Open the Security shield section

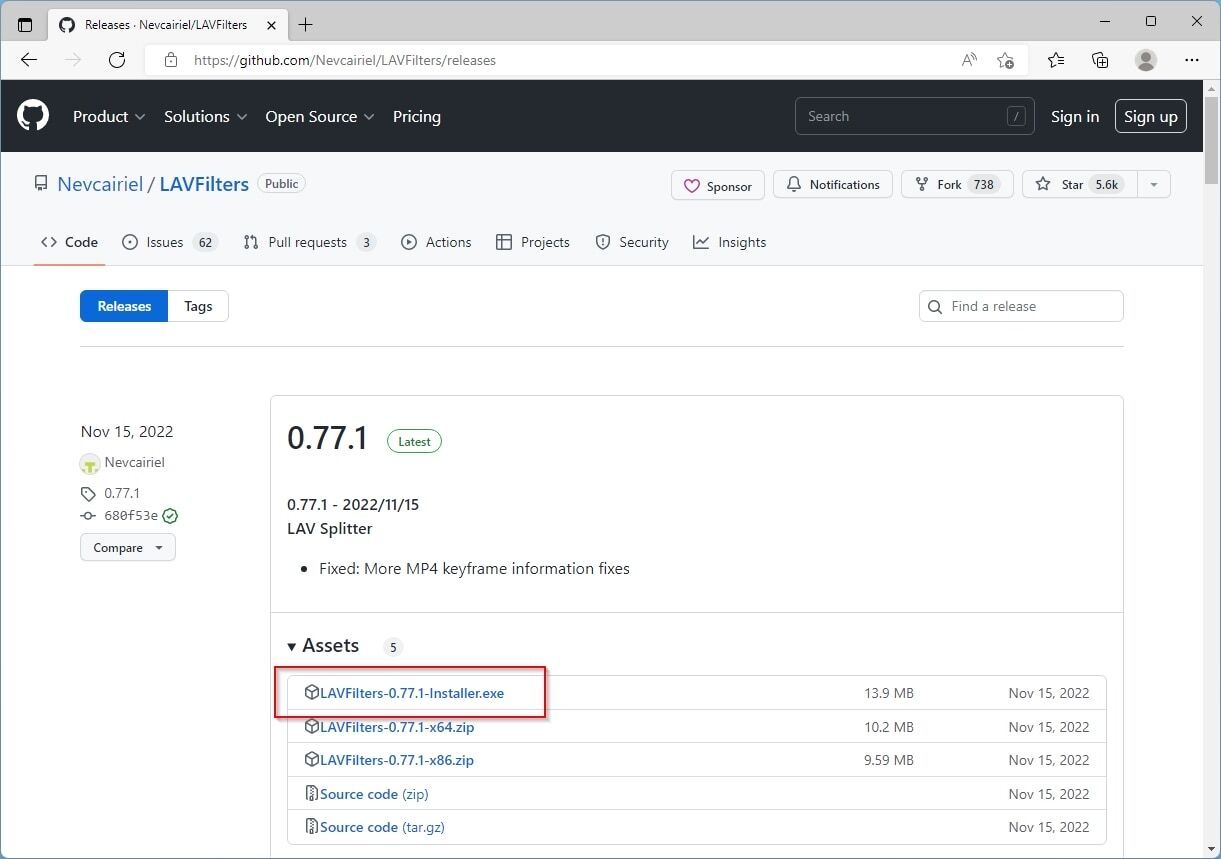coord(631,242)
